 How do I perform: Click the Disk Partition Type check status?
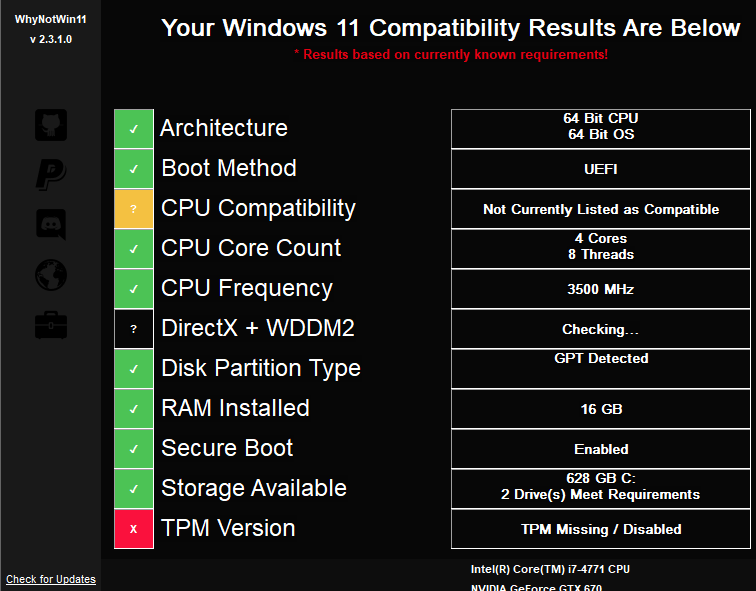tap(134, 369)
